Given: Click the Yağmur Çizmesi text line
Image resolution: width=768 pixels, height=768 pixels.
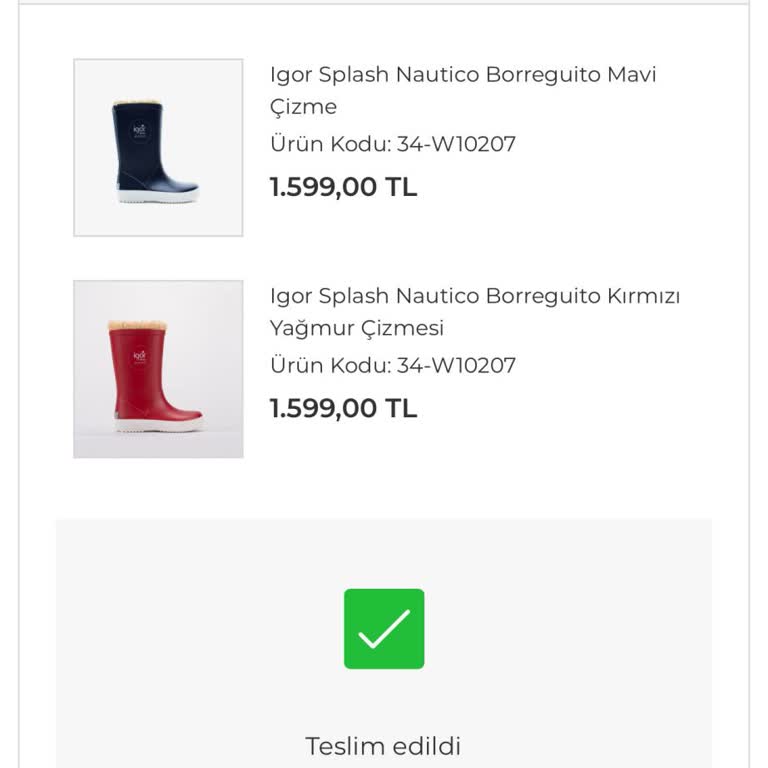Looking at the screenshot, I should coord(357,328).
